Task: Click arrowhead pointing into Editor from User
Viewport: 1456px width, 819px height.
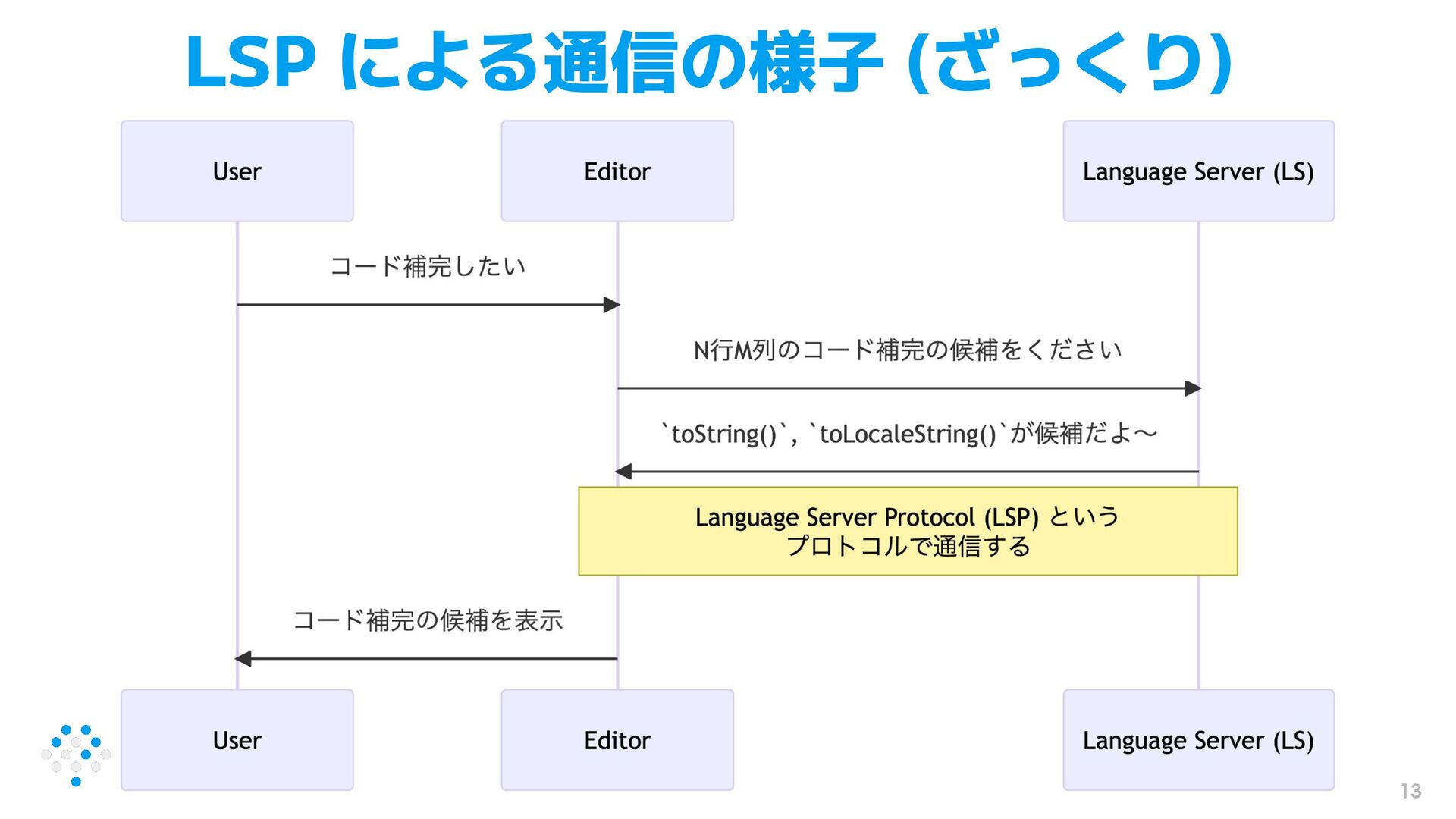Action: pos(611,305)
